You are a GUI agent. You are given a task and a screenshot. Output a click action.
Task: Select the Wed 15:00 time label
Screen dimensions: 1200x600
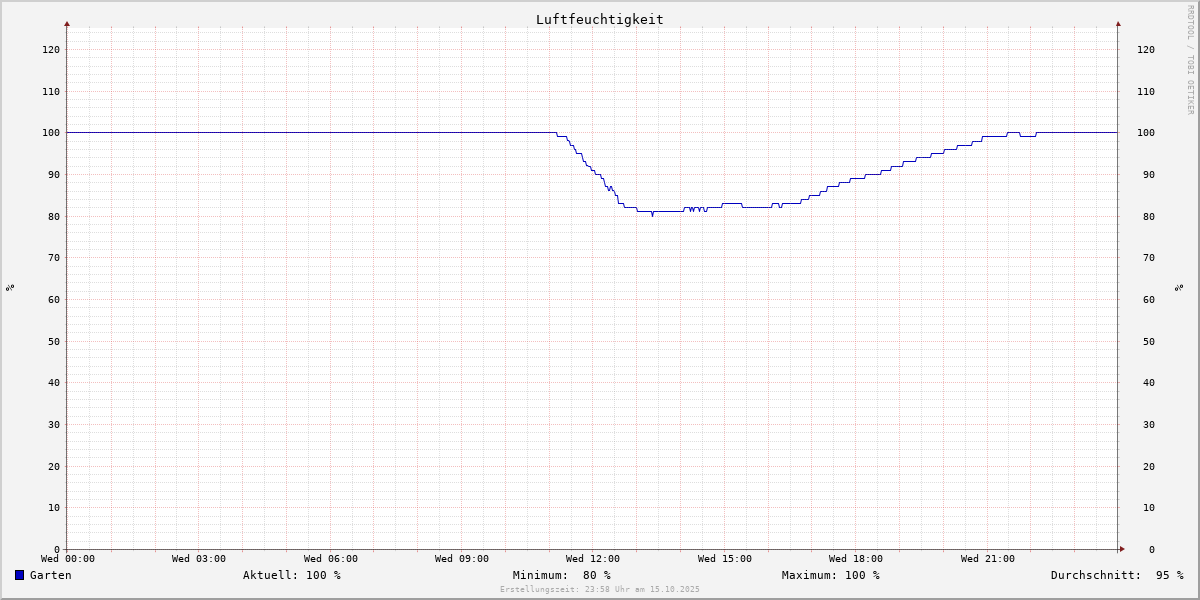(724, 559)
